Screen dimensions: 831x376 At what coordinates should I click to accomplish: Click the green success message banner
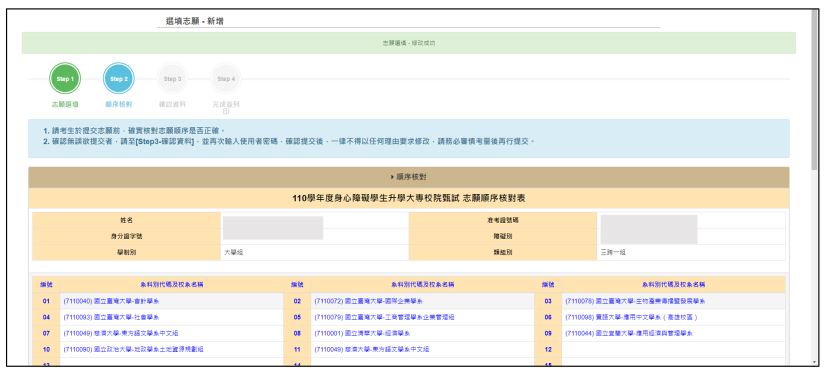tap(409, 43)
